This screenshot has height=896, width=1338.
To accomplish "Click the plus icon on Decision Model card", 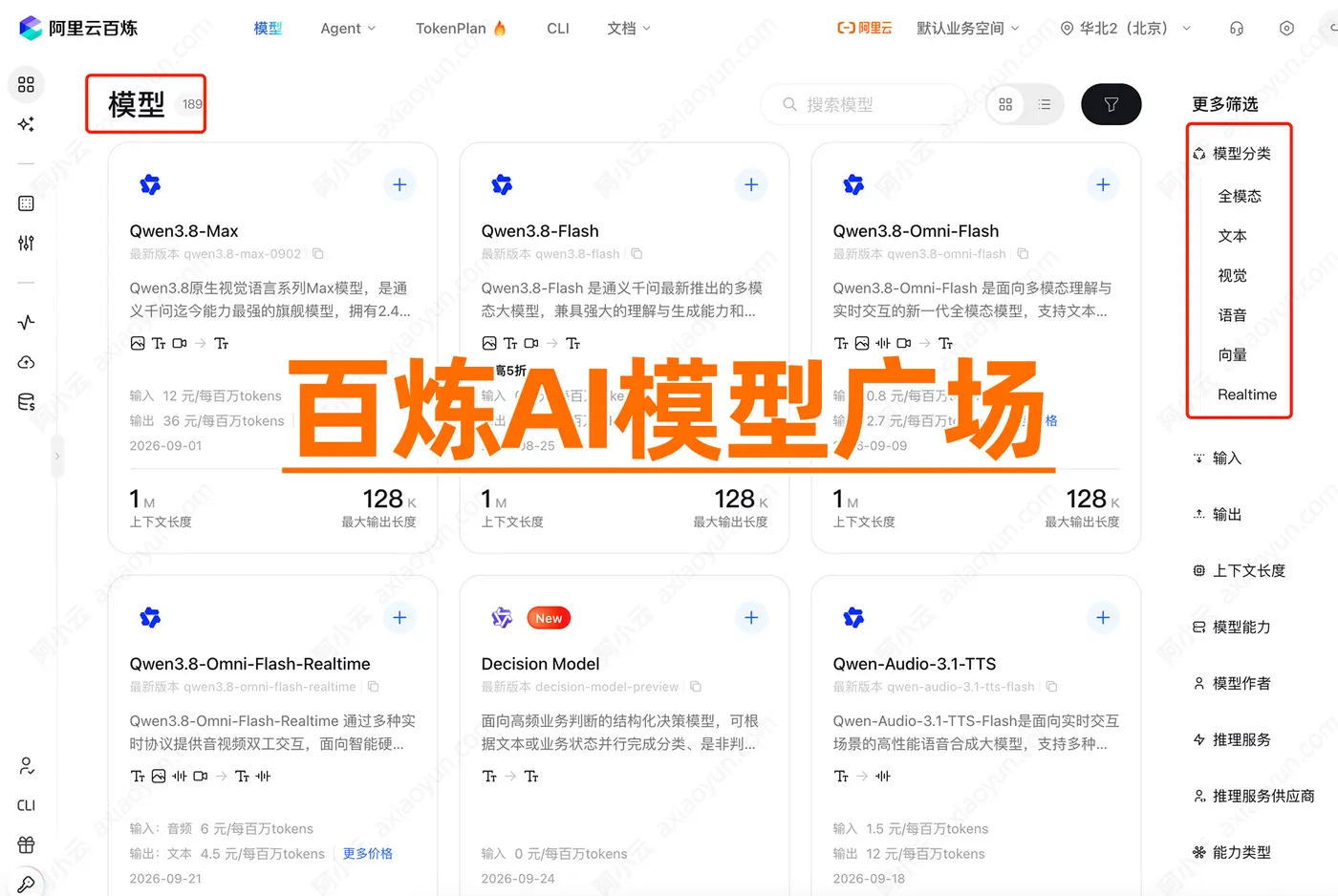I will point(751,617).
